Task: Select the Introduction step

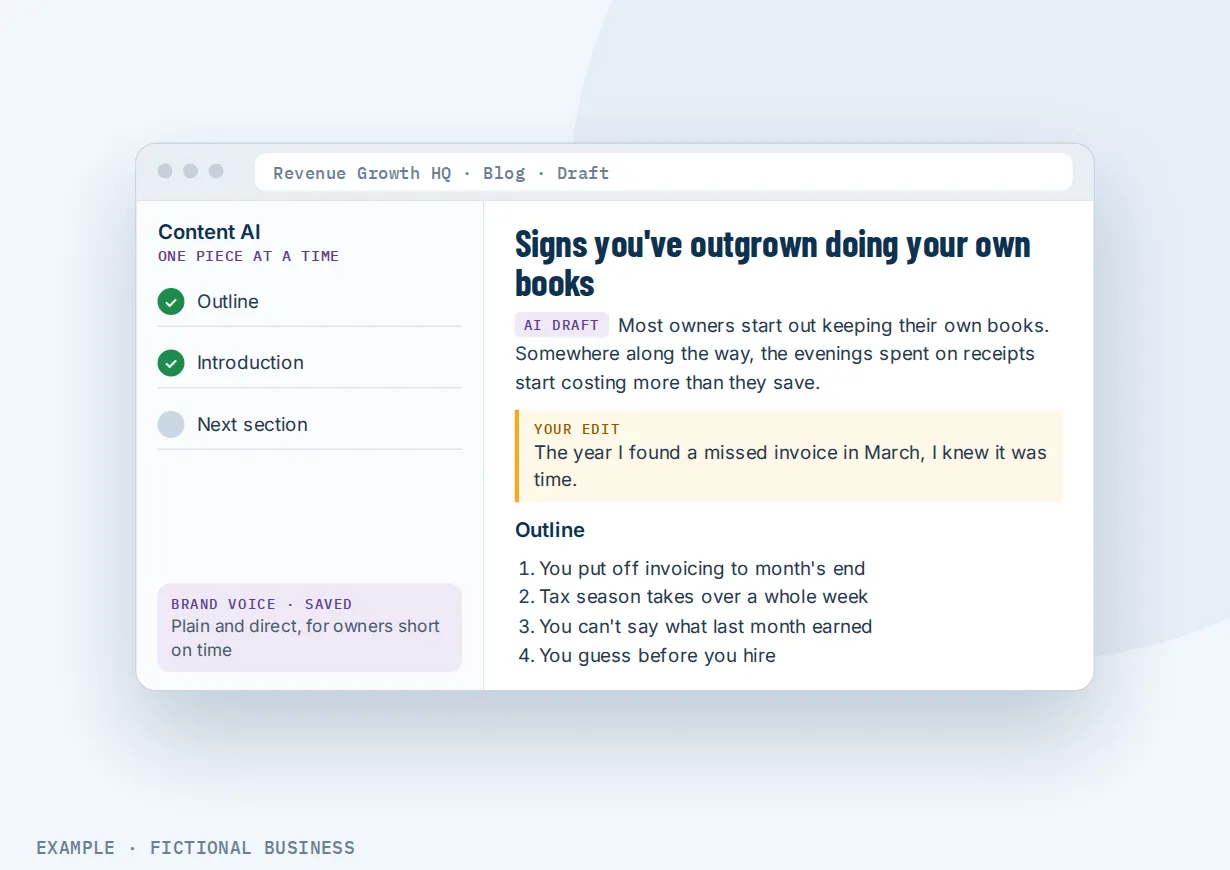Action: 309,363
